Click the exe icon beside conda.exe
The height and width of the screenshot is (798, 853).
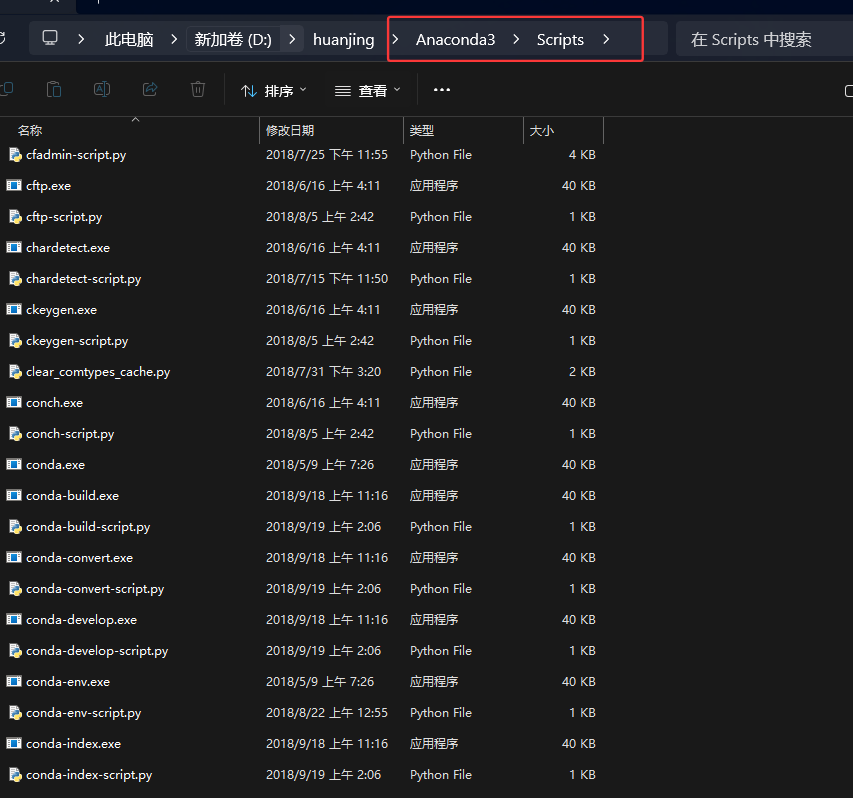[x=14, y=465]
